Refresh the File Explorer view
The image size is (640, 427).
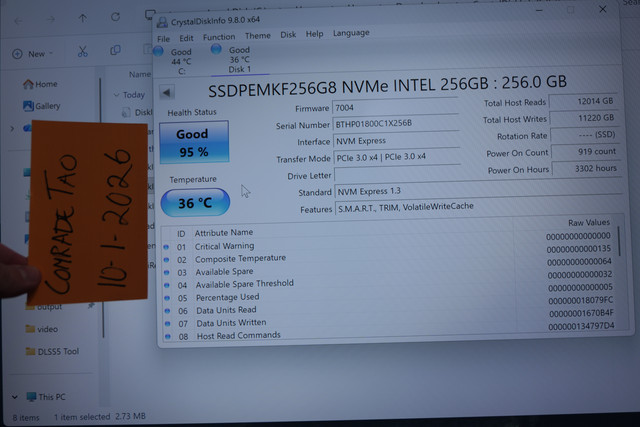click(x=116, y=17)
